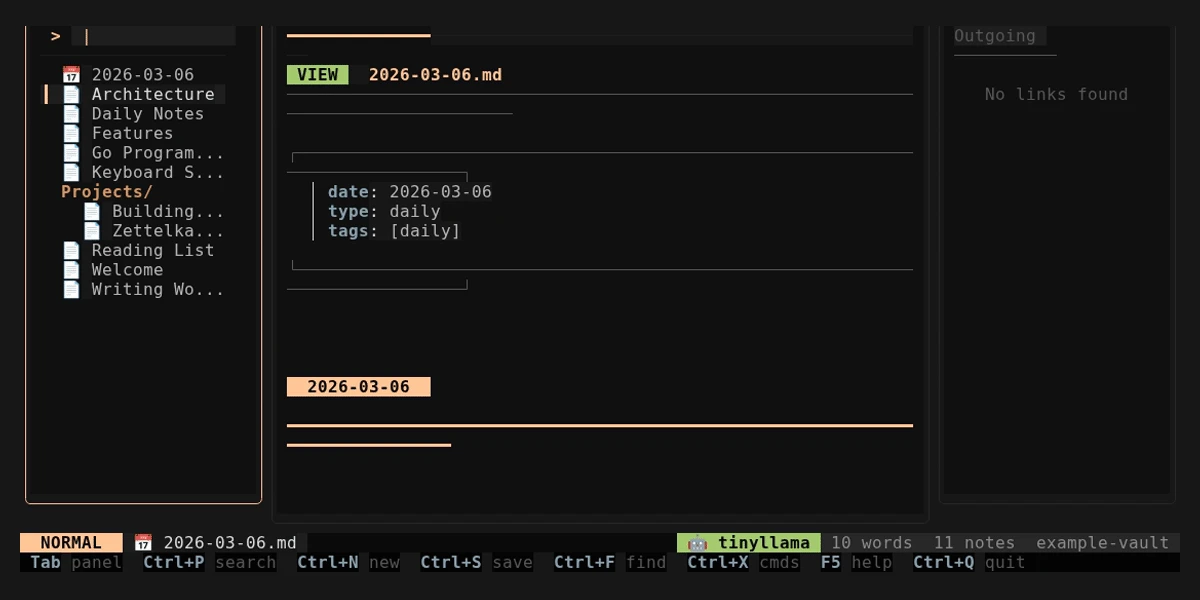Click the file icon next to Daily Notes

click(x=71, y=114)
